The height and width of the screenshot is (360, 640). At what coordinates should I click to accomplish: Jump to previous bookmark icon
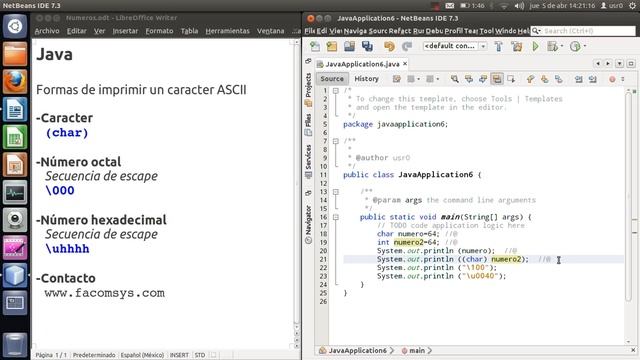coord(530,79)
